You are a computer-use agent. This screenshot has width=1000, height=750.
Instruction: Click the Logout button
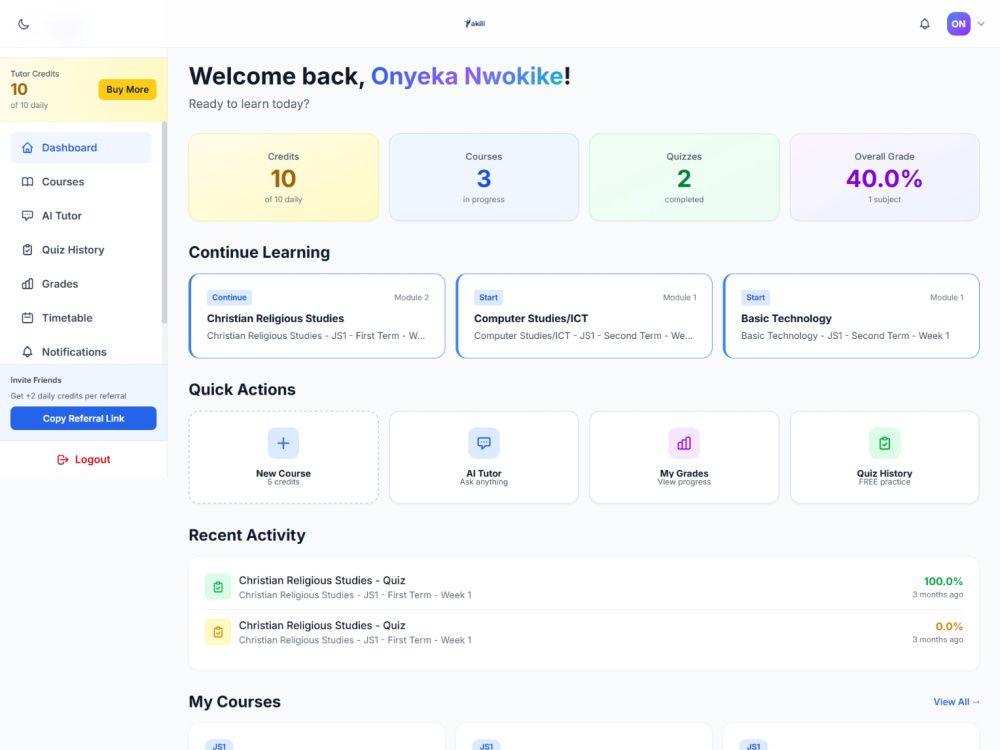click(84, 459)
